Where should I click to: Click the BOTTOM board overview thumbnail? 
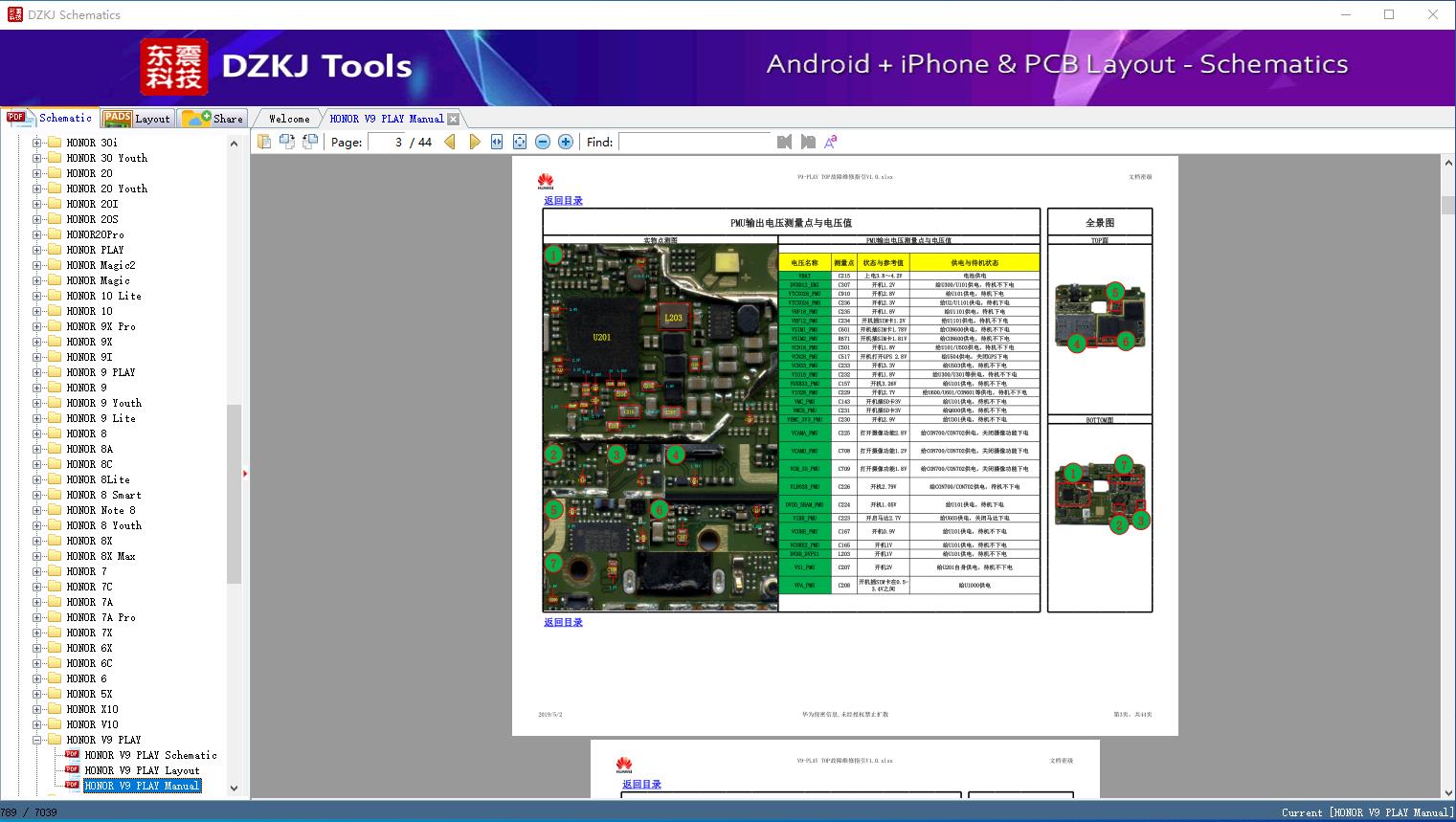point(1100,495)
